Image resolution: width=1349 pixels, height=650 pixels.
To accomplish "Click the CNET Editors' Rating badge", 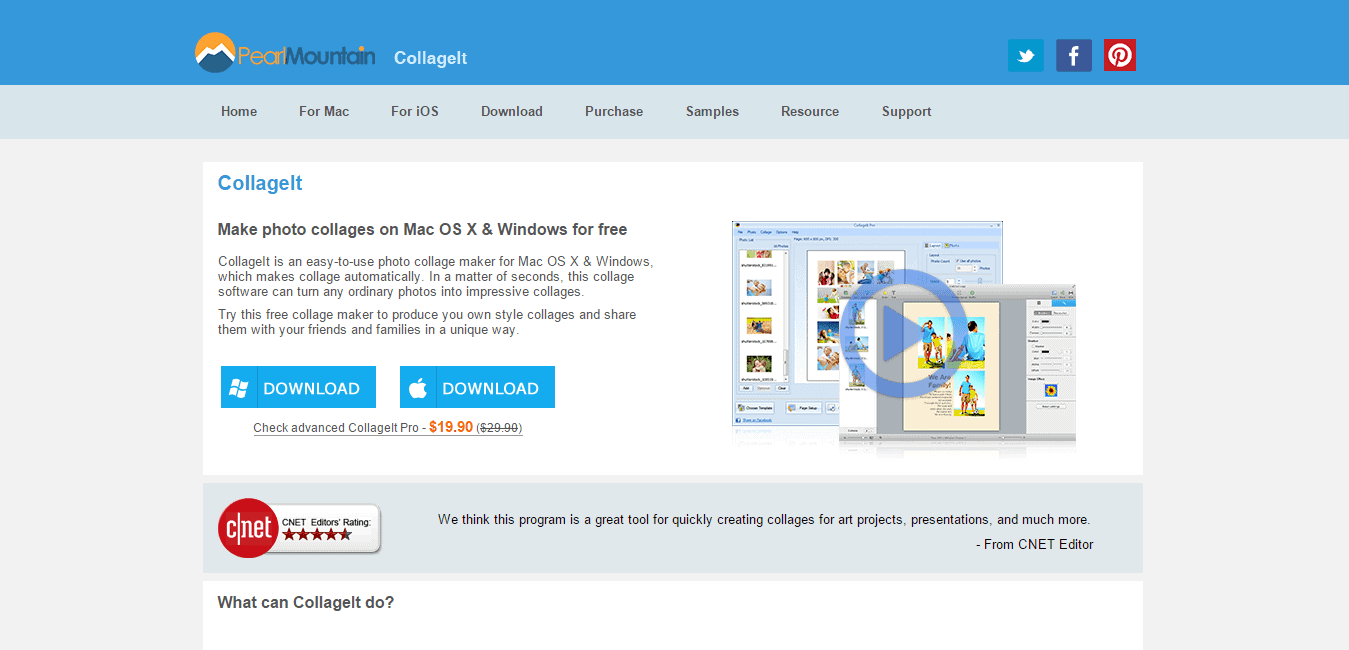I will [300, 528].
